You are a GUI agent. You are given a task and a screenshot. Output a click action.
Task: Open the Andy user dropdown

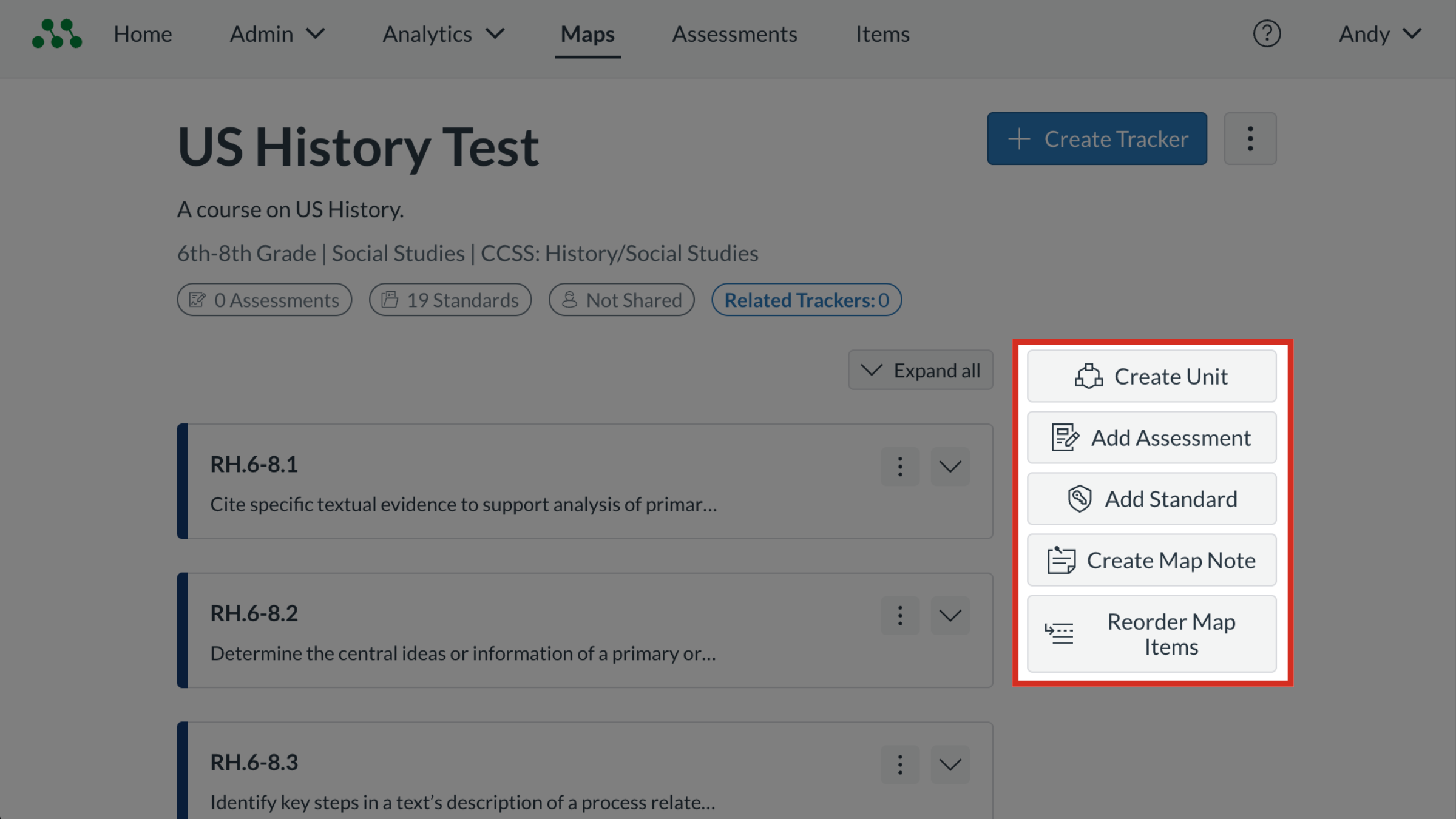1380,34
